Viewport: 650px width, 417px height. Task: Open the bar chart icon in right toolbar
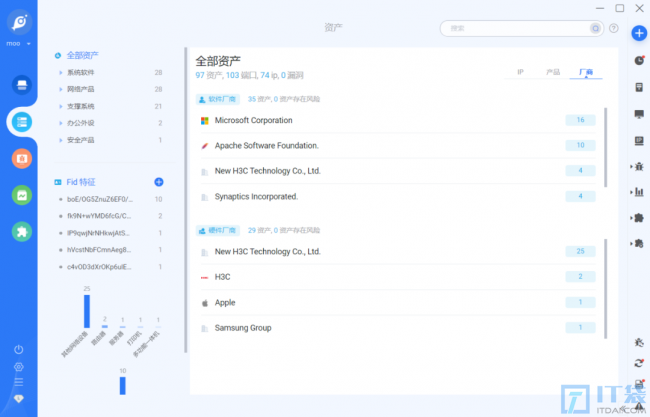[x=639, y=192]
